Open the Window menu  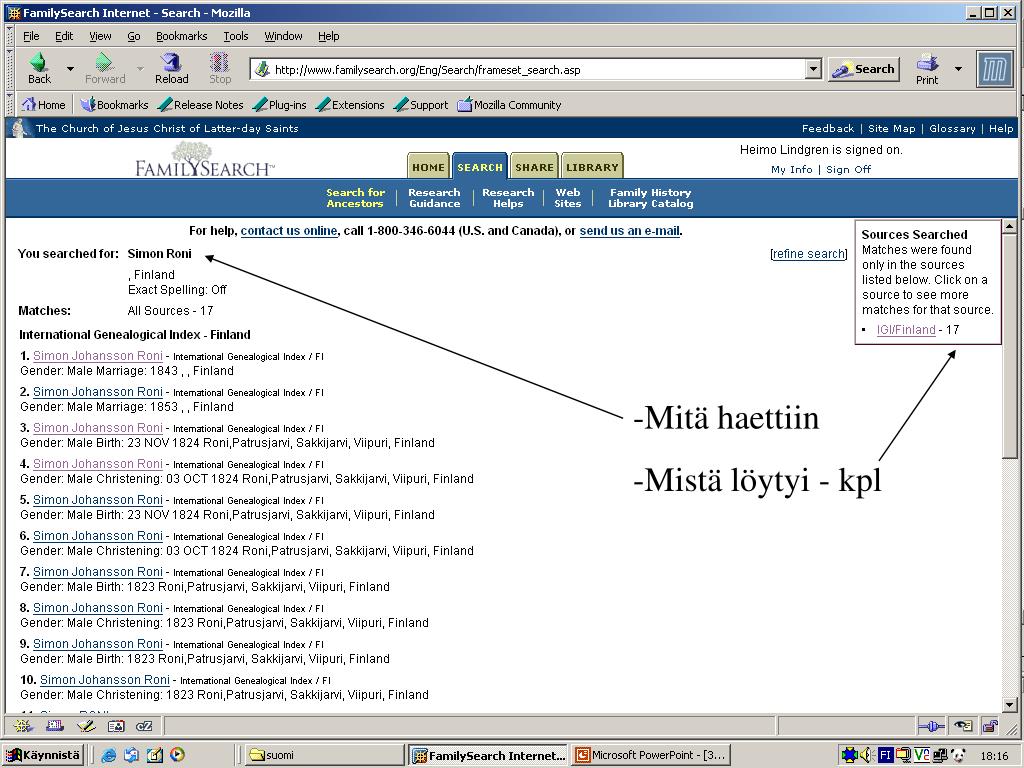283,36
